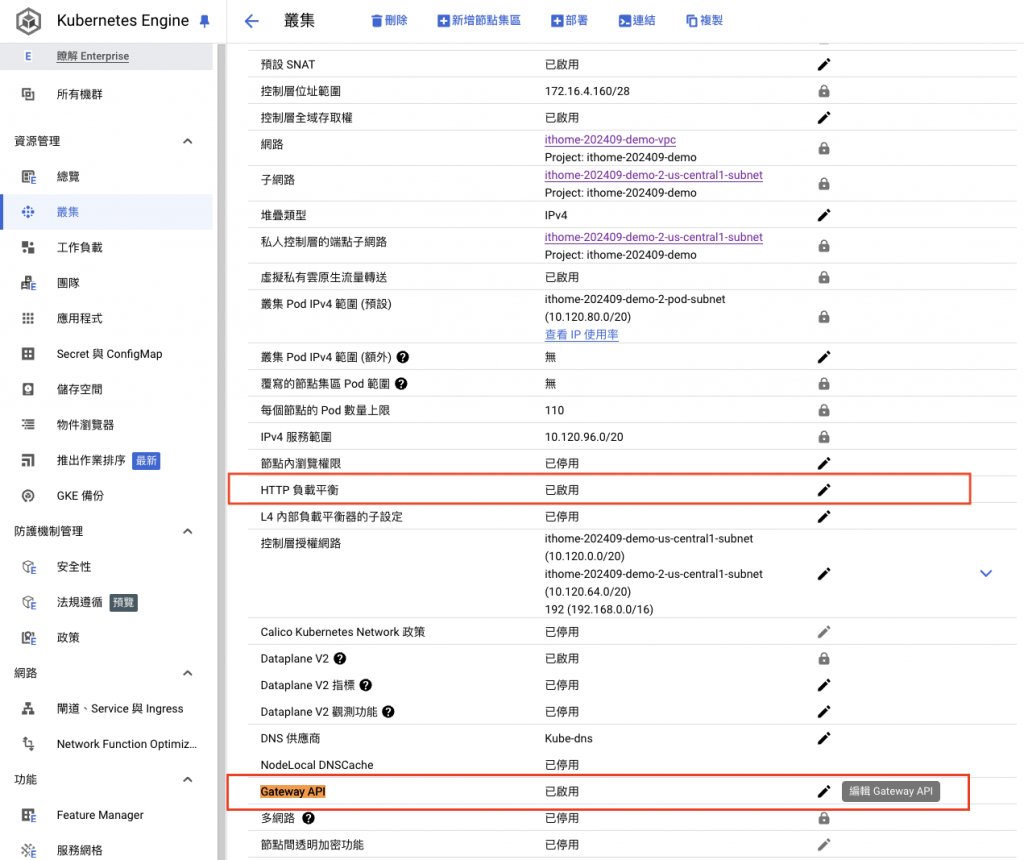
Task: Click the 安全性 shield icon
Action: pos(29,567)
